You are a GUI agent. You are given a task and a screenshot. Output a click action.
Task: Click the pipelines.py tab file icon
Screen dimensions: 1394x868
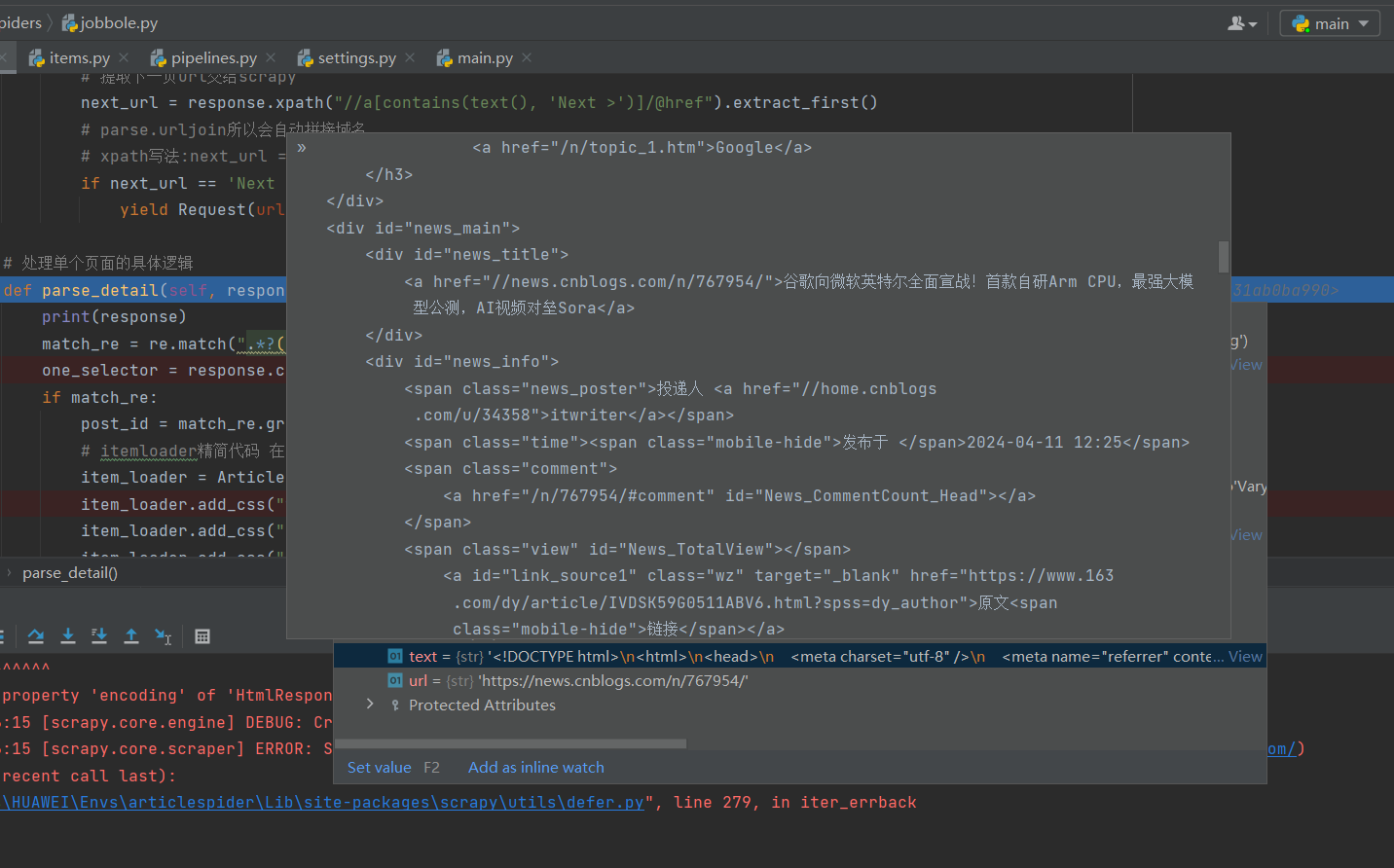(x=159, y=58)
